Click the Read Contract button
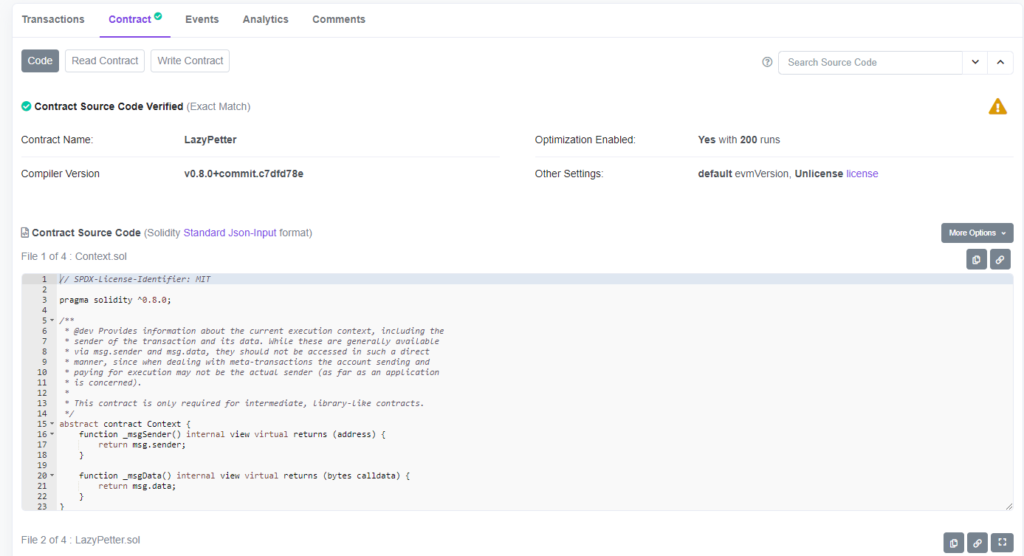 (x=105, y=61)
